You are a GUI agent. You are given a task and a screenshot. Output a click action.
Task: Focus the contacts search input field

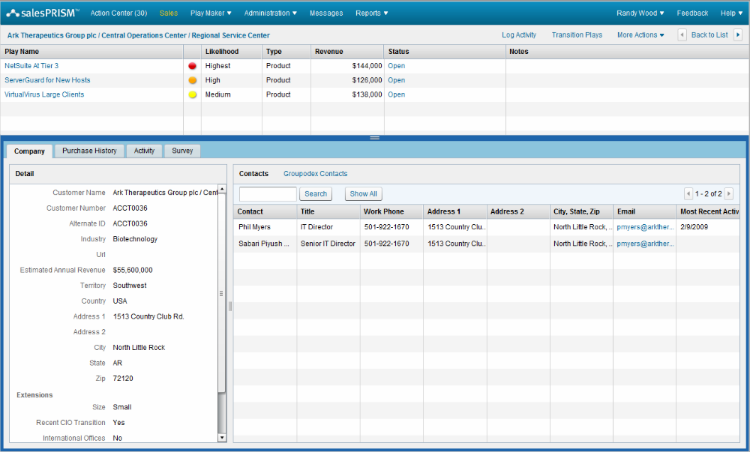tap(268, 194)
